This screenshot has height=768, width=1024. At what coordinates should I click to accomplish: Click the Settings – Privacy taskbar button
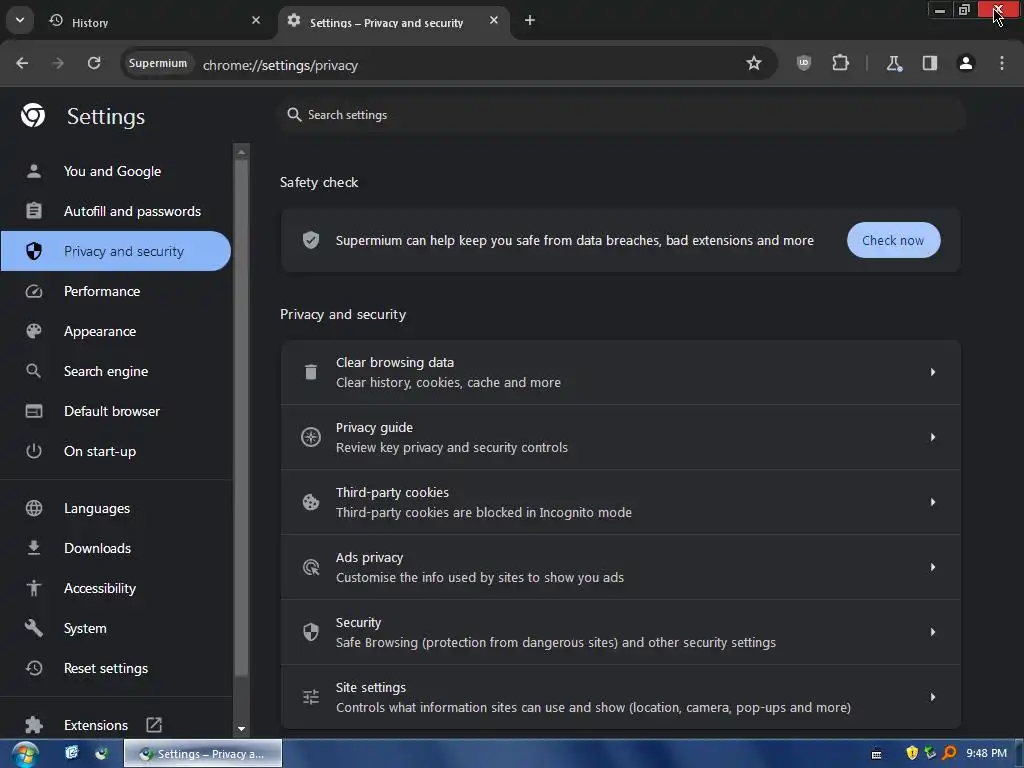203,754
